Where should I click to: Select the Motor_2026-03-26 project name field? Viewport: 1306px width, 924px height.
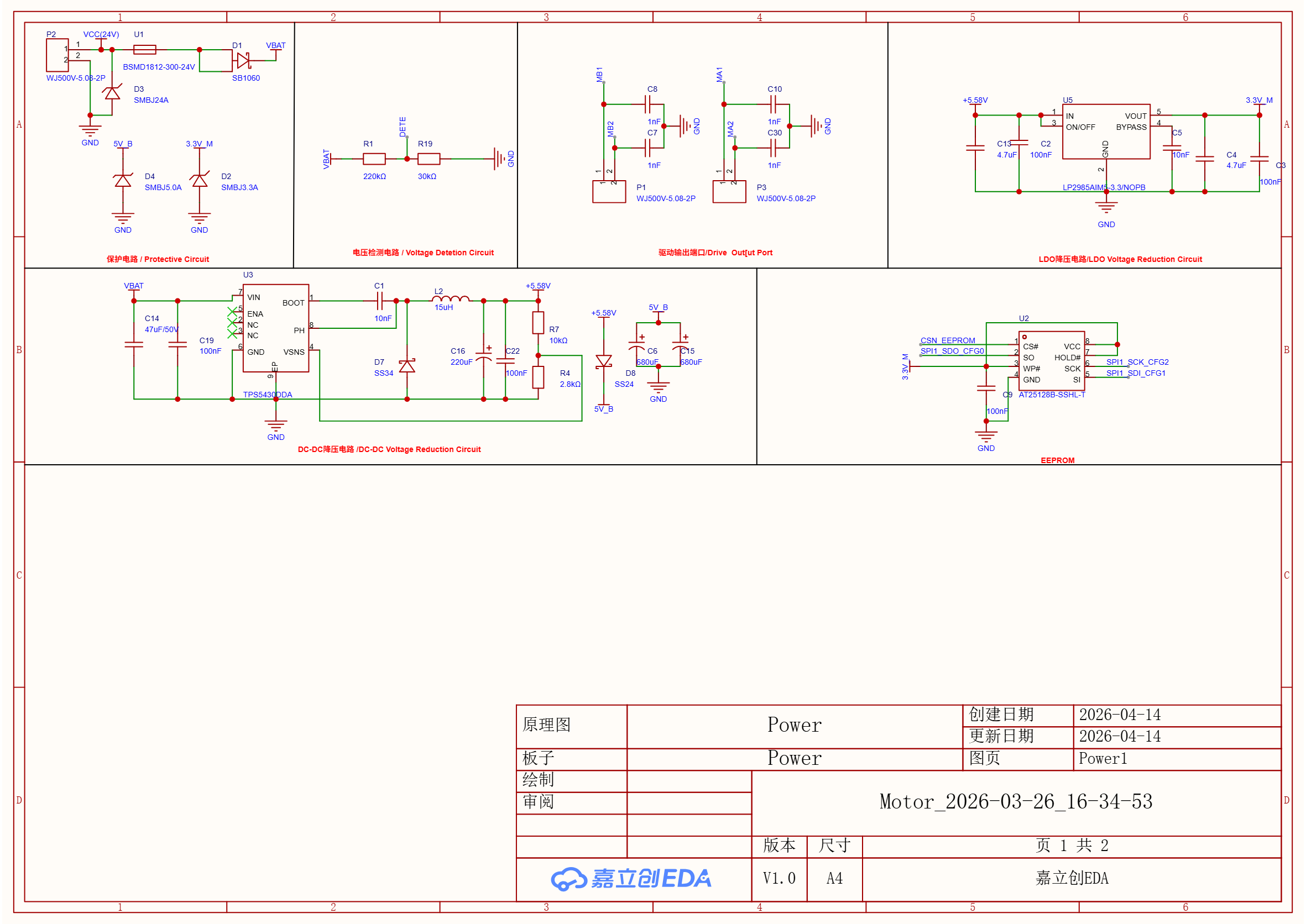[1016, 802]
